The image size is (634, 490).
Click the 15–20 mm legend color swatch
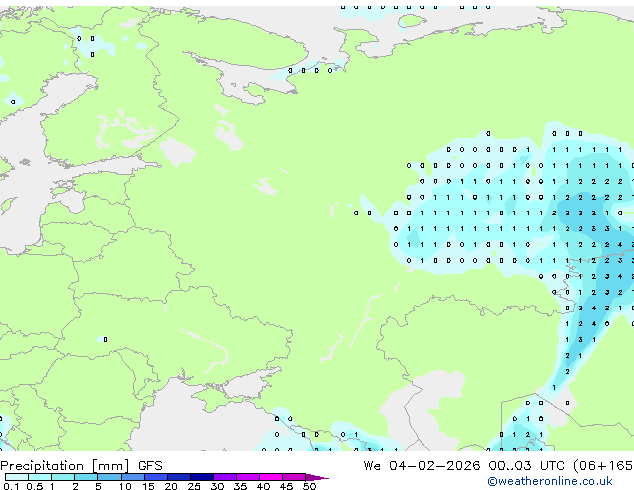click(x=156, y=477)
